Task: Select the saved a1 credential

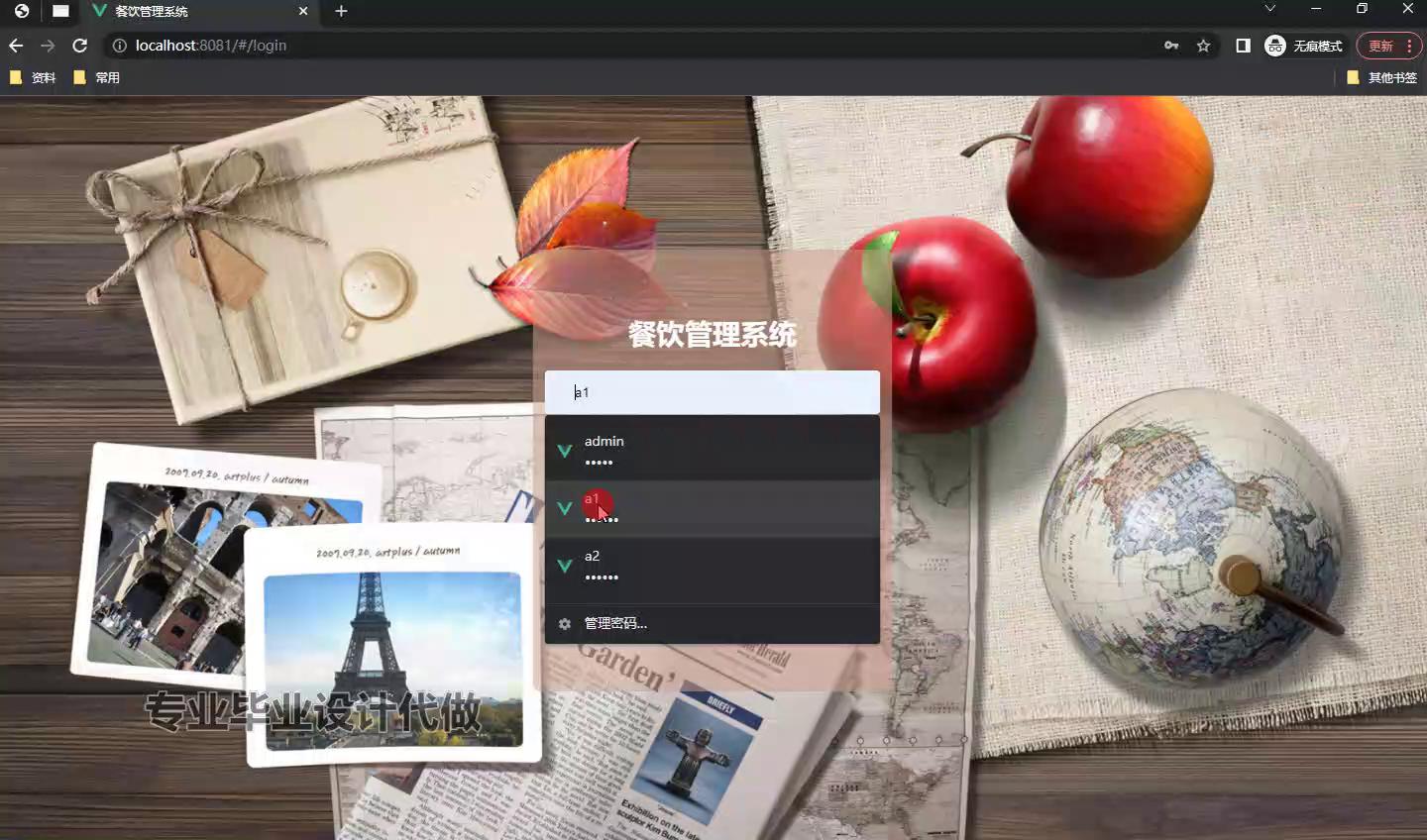Action: pyautogui.click(x=712, y=508)
